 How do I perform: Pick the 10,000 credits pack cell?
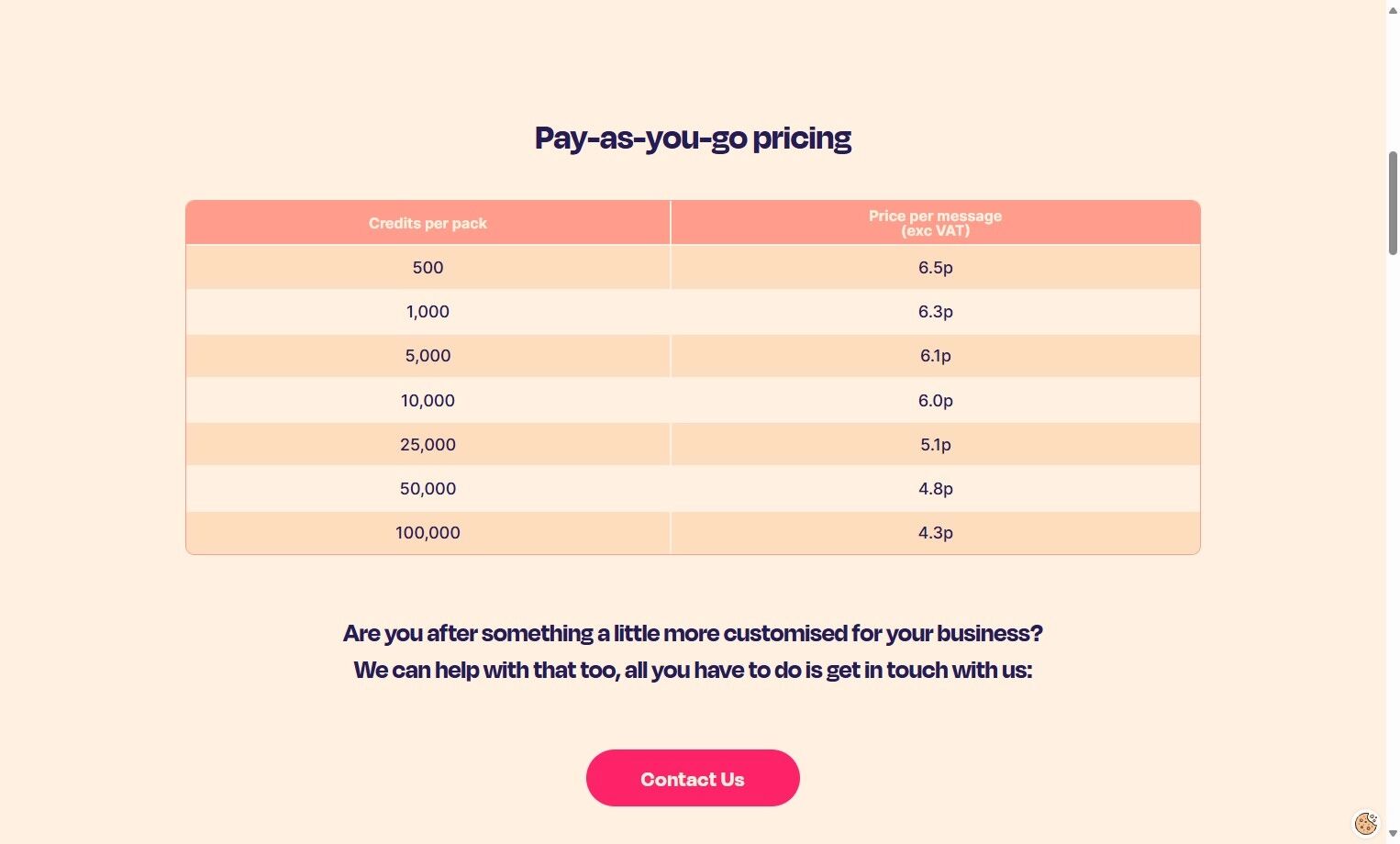click(x=428, y=401)
